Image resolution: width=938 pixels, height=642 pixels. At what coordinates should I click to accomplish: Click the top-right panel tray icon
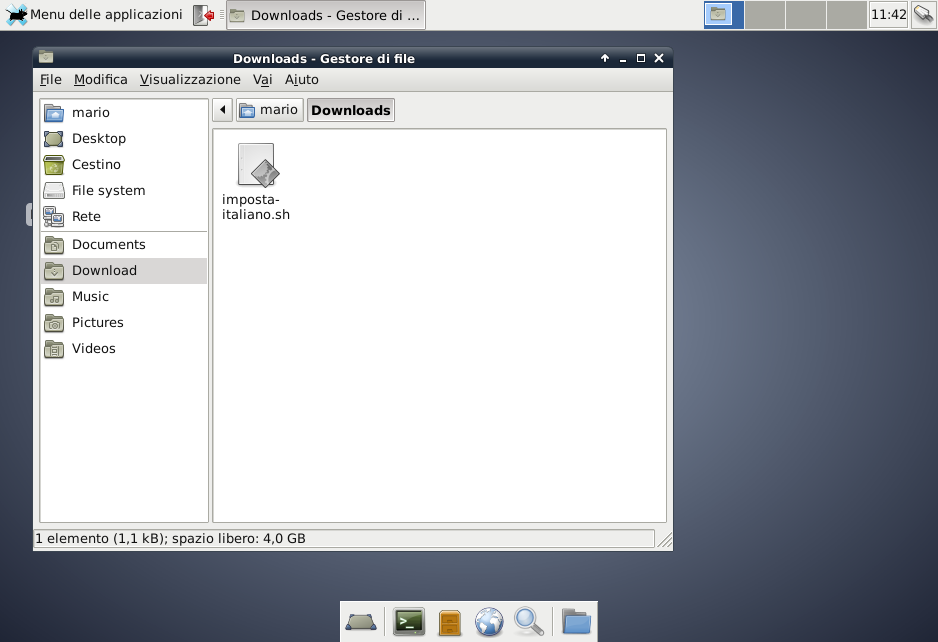click(x=923, y=14)
